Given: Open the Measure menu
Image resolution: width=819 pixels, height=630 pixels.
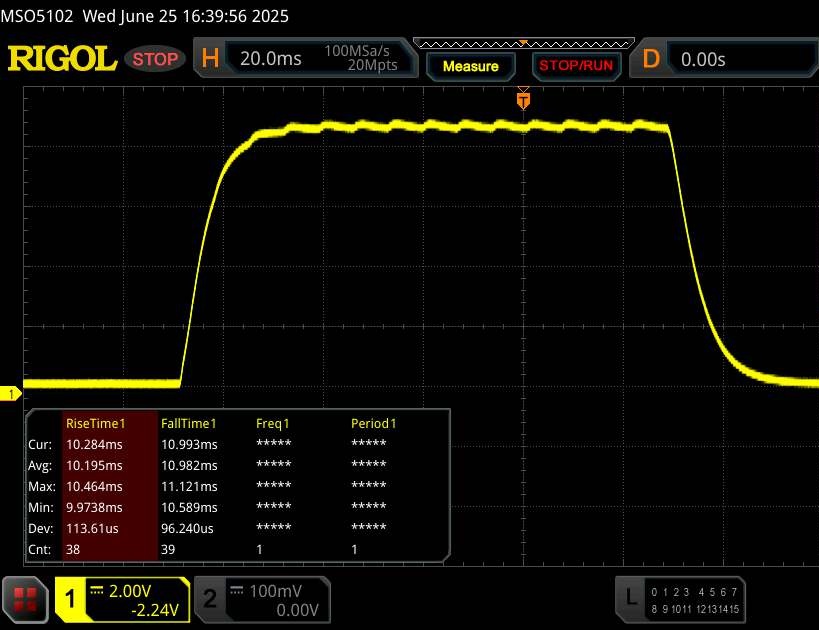Looking at the screenshot, I should coord(471,66).
